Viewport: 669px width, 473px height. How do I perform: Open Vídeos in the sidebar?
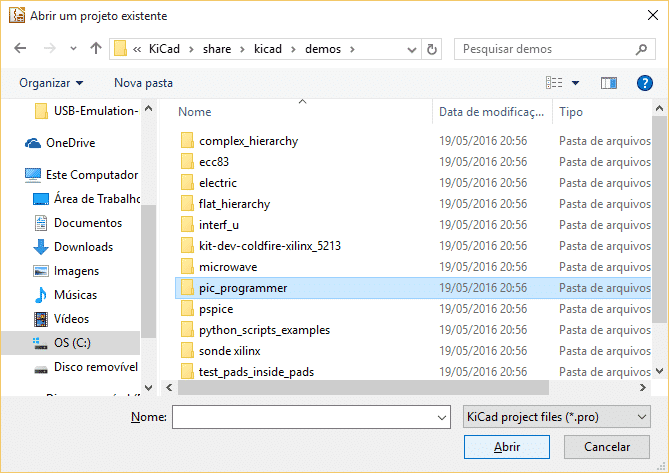[61, 319]
